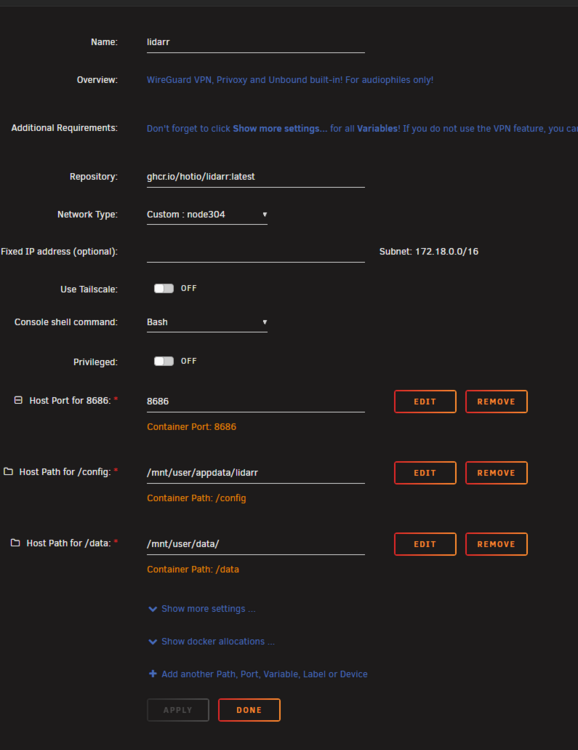Click the Container Path: /config text

tap(196, 498)
